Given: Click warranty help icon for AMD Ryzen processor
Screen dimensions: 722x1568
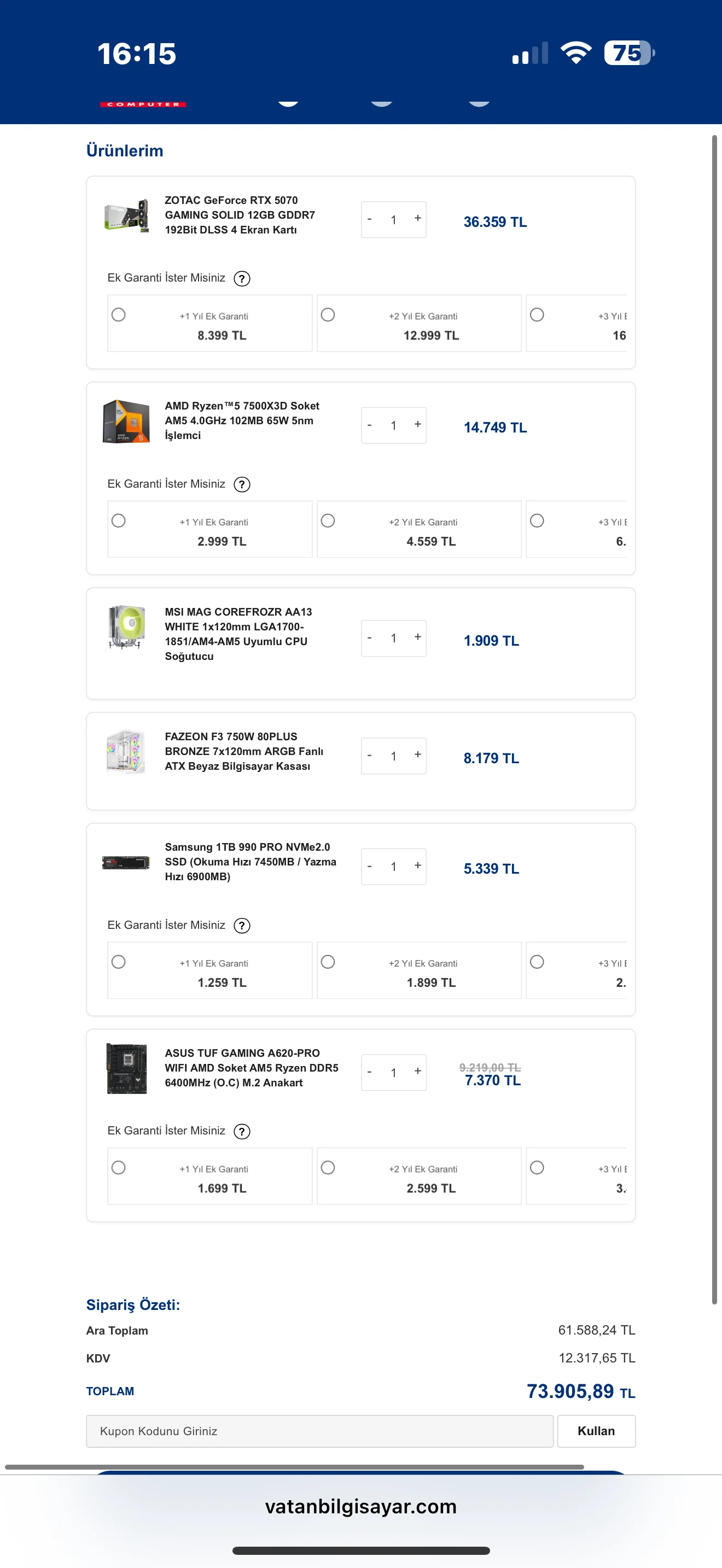Looking at the screenshot, I should 242,484.
